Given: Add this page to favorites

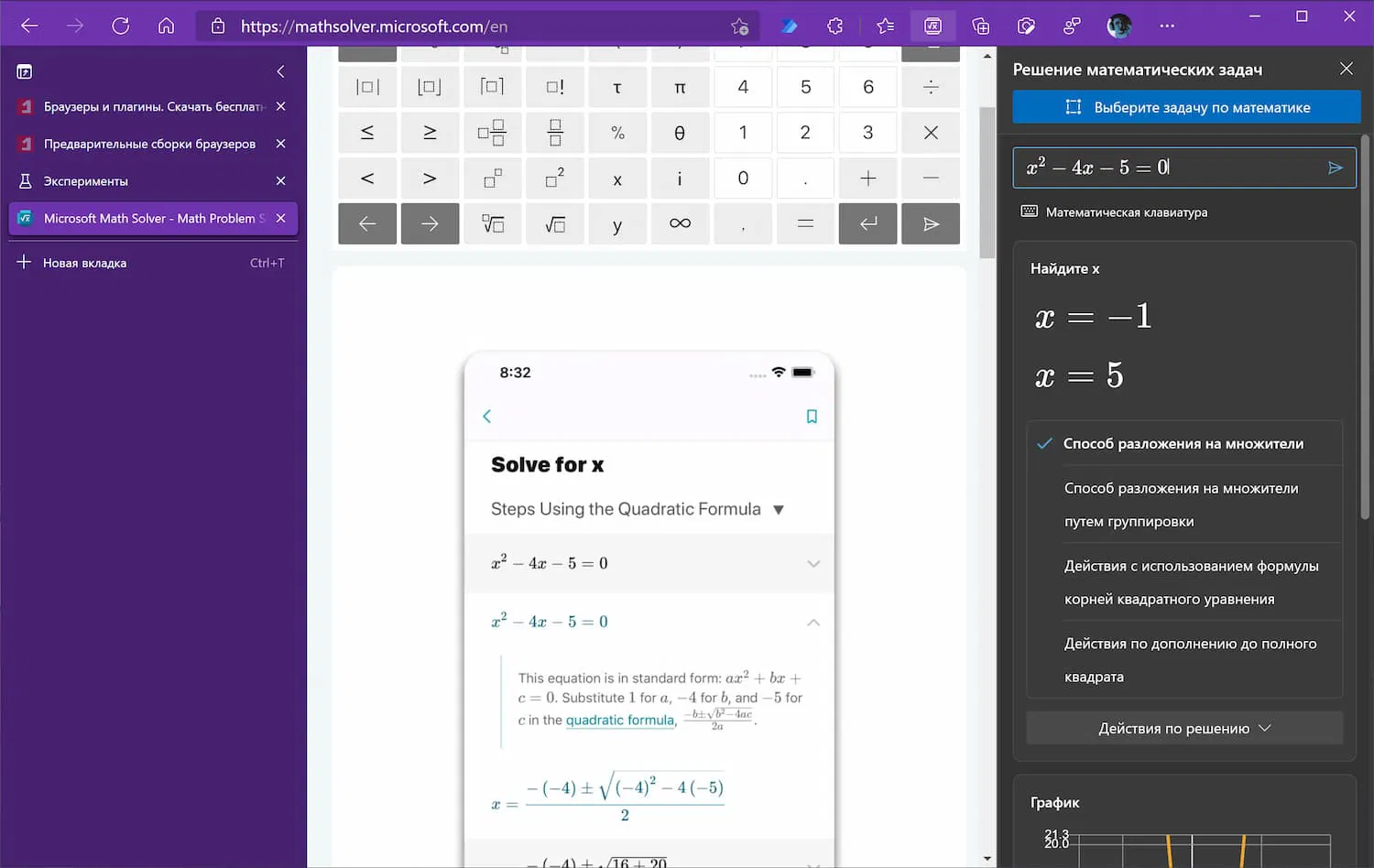Looking at the screenshot, I should click(739, 26).
